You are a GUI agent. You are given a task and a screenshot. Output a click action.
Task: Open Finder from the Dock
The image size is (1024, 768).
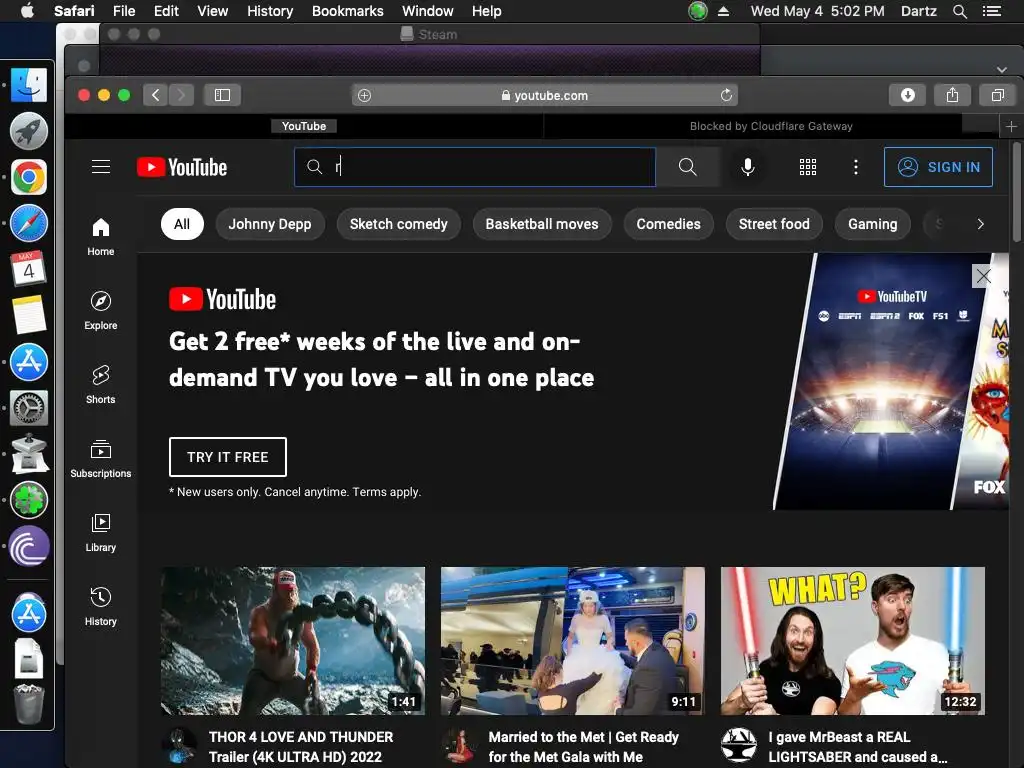pyautogui.click(x=29, y=85)
